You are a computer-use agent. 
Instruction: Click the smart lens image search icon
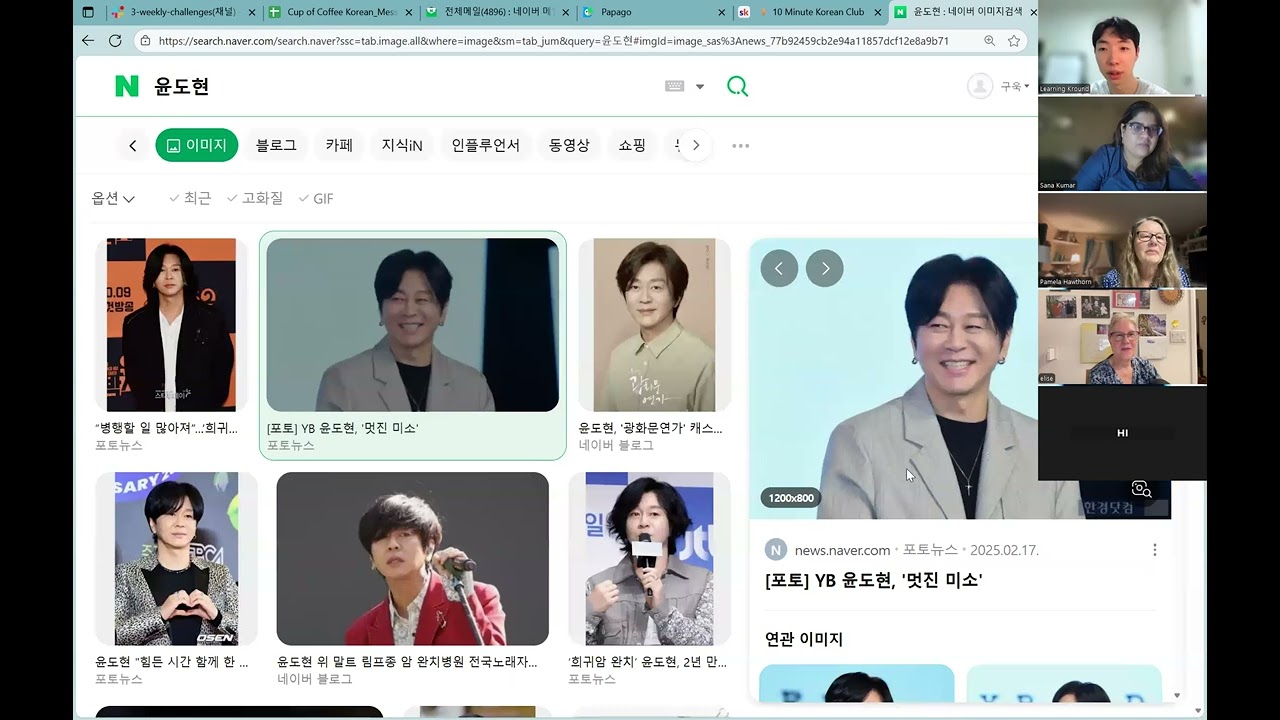coord(1141,489)
